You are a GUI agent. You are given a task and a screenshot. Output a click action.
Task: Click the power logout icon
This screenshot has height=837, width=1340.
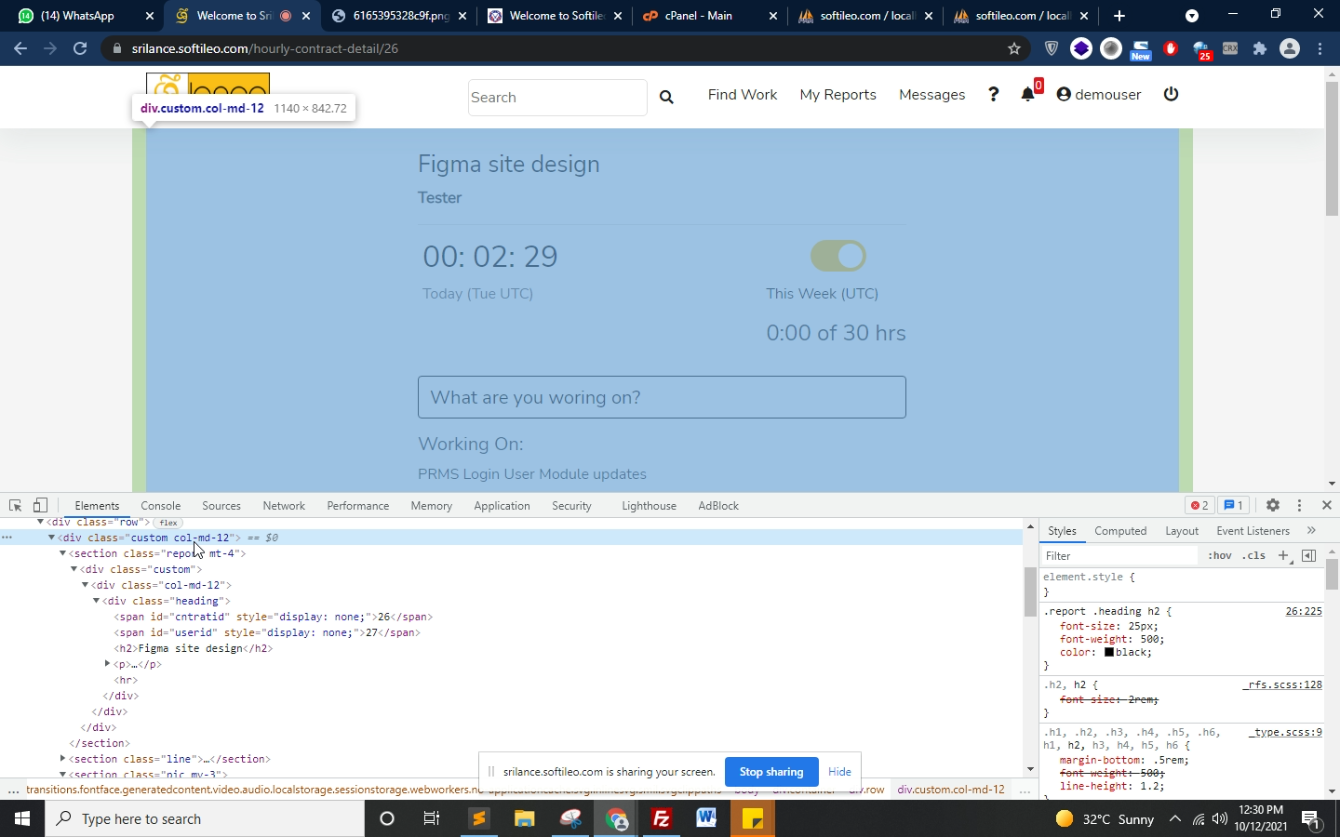pyautogui.click(x=1171, y=94)
